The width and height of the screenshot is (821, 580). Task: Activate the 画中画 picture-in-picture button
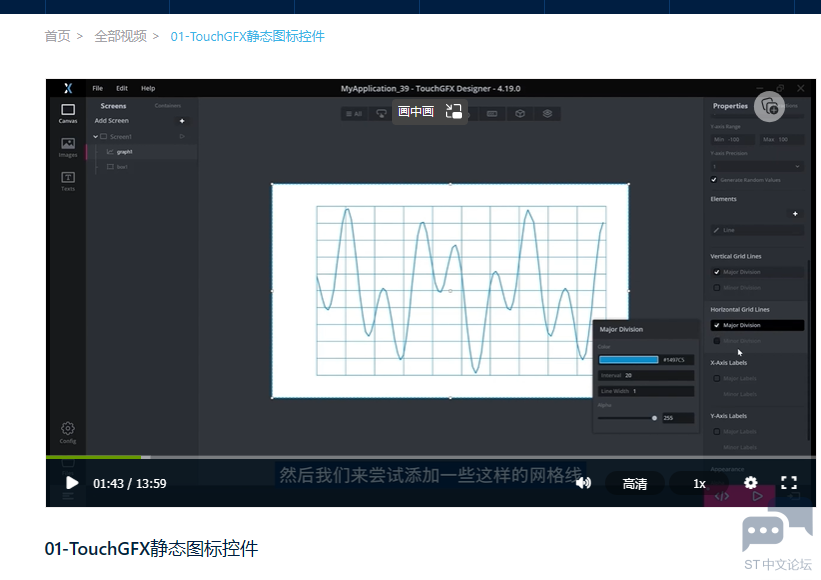click(429, 111)
